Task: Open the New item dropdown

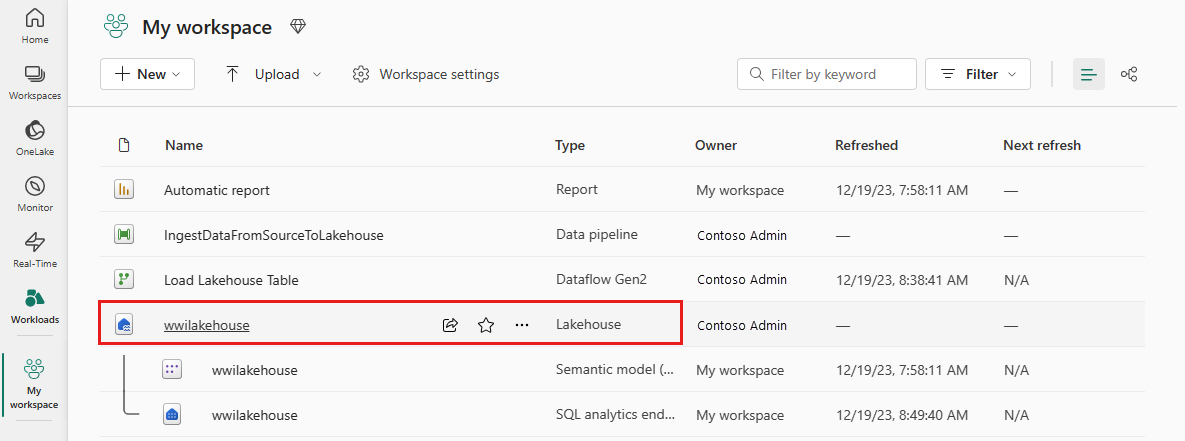Action: (x=147, y=74)
